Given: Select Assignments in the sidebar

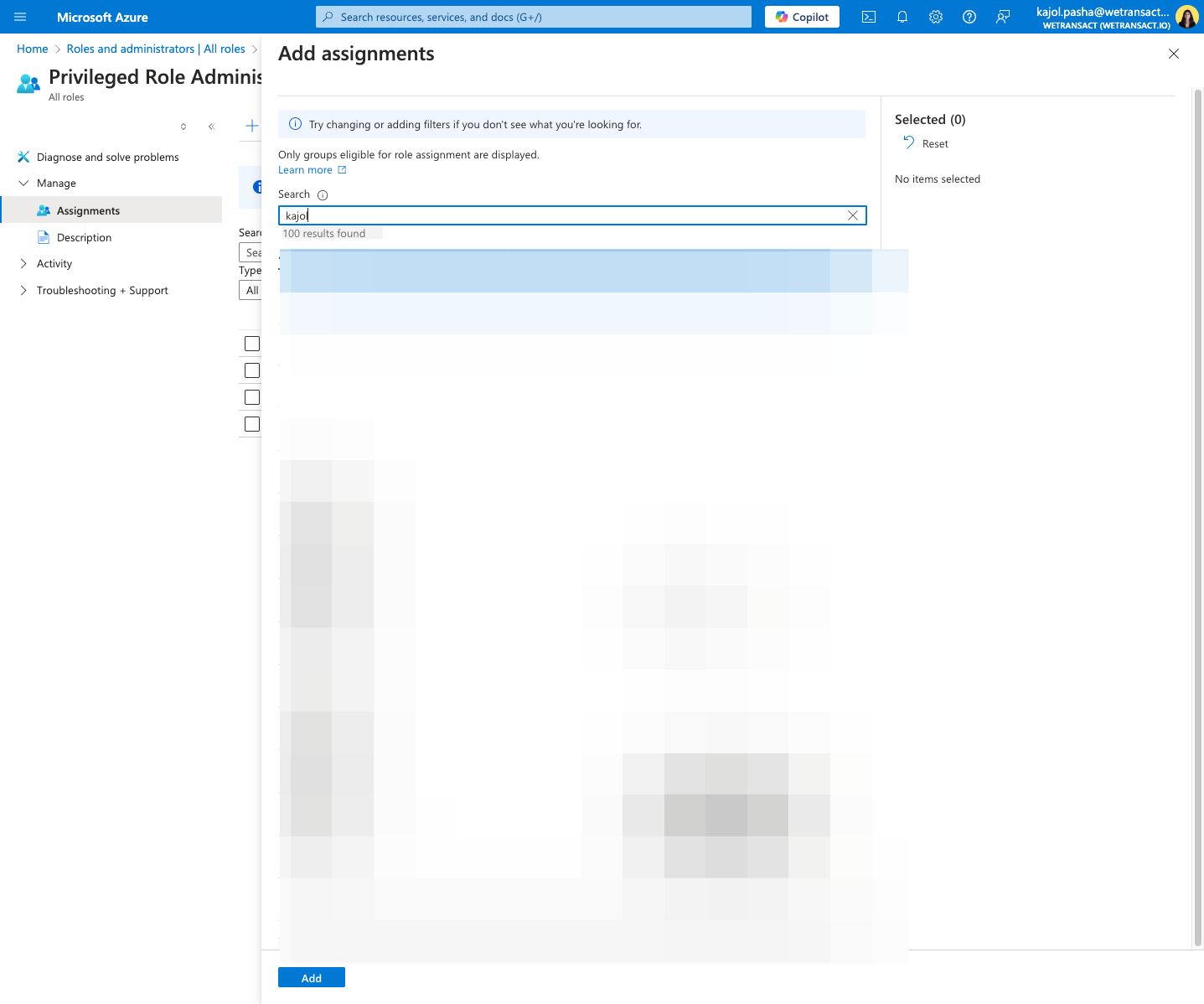Looking at the screenshot, I should pyautogui.click(x=111, y=210).
